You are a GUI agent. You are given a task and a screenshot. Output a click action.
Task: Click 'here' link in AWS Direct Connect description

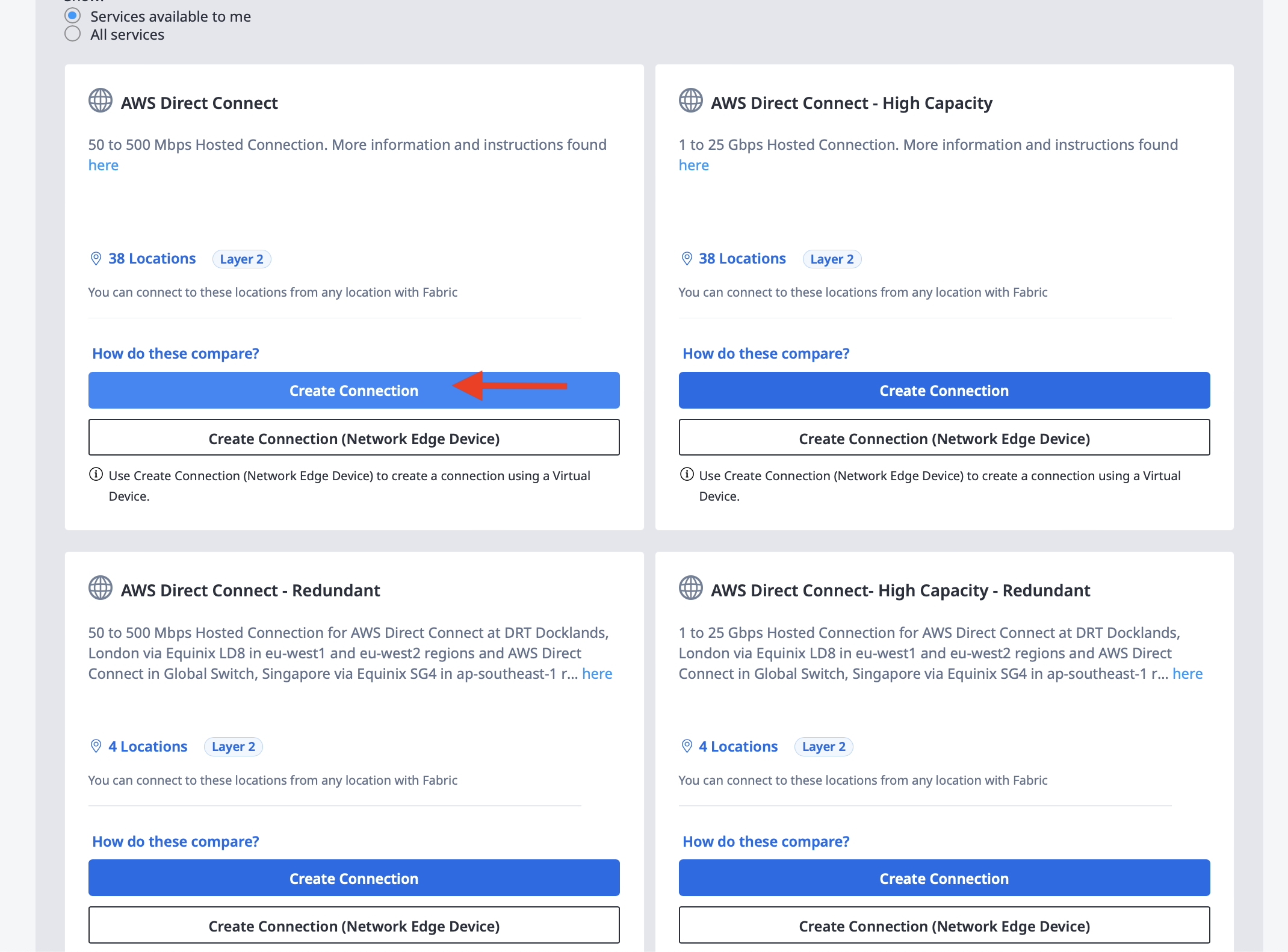[x=104, y=165]
